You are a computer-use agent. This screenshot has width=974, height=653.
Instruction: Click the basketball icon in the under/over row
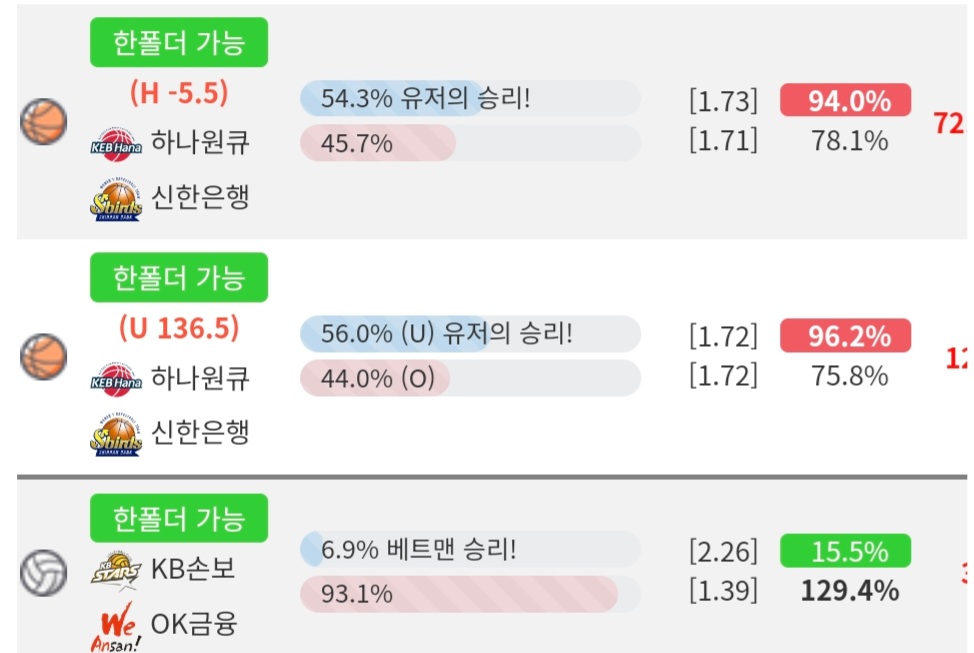[43, 357]
